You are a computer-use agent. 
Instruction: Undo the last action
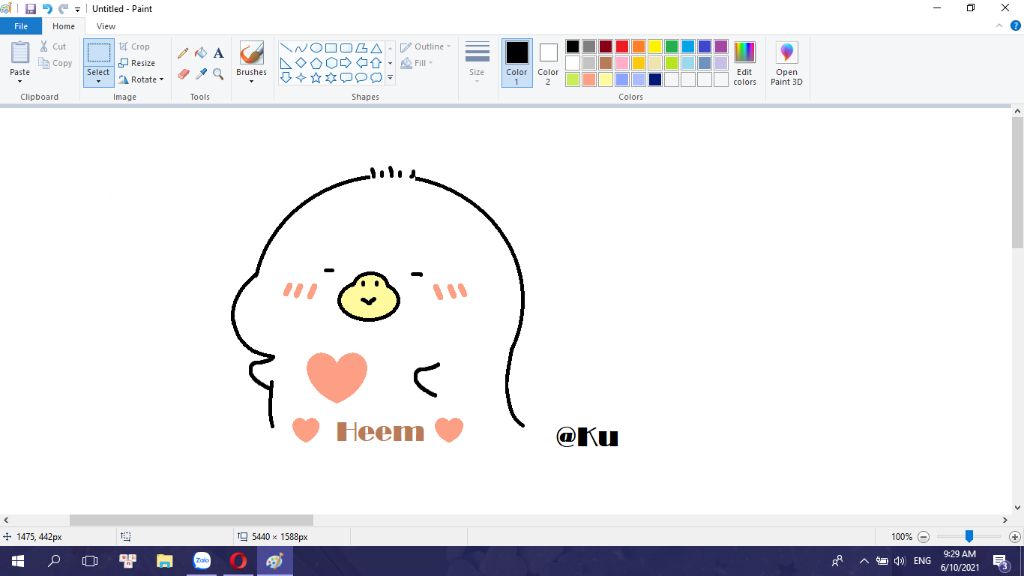click(x=47, y=8)
